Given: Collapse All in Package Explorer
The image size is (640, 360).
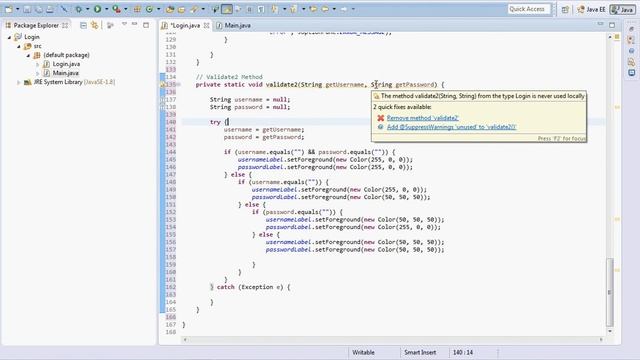Looking at the screenshot, I should 83,25.
